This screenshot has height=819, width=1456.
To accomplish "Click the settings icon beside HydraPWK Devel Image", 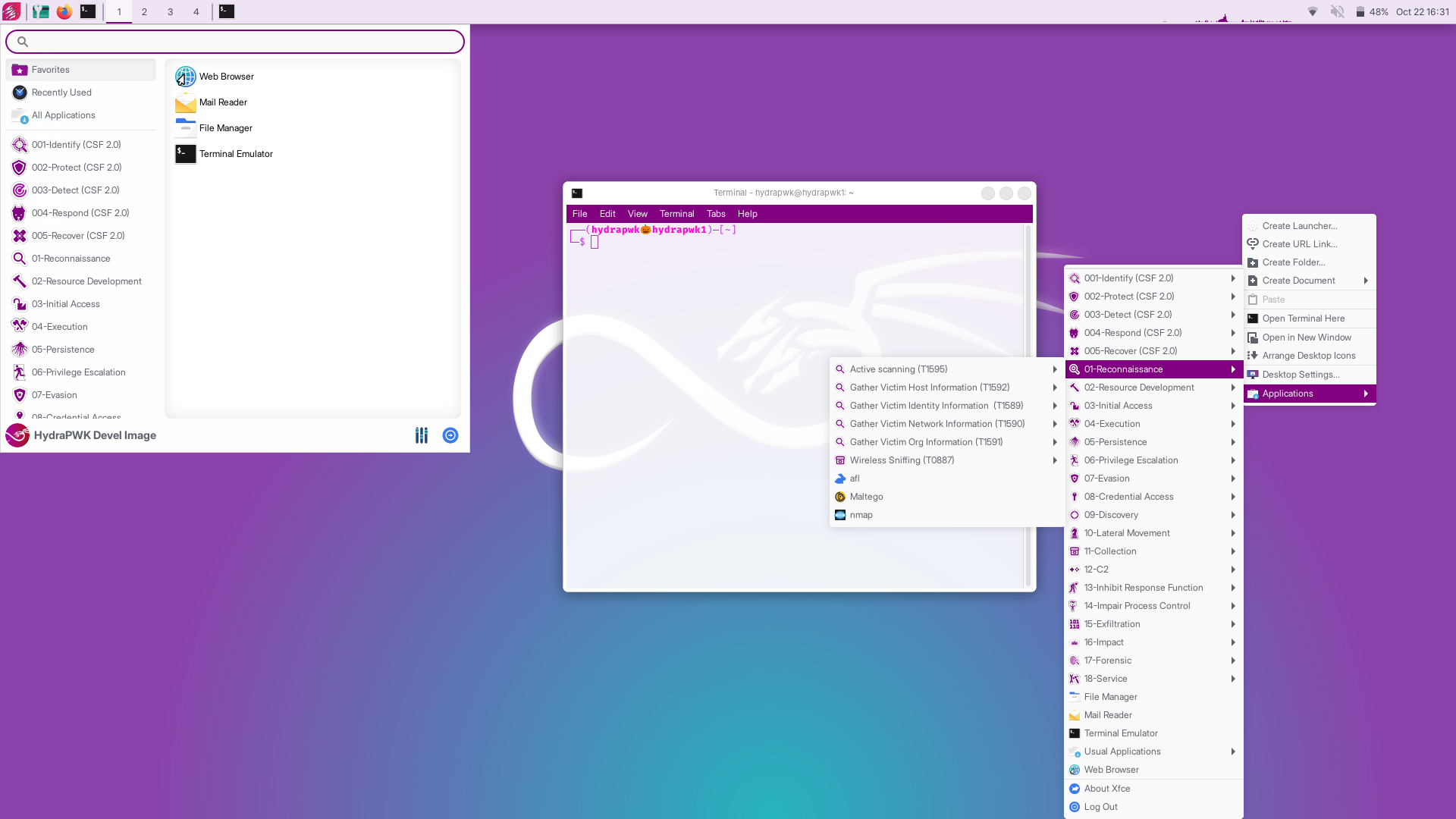I will (x=422, y=435).
